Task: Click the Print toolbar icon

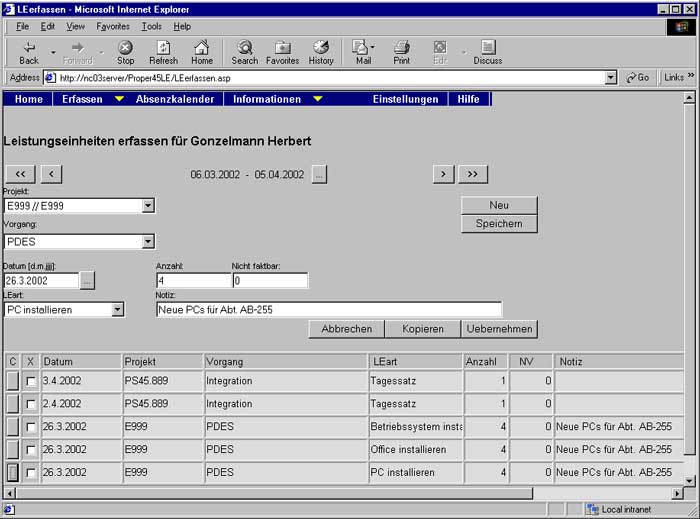Action: (x=401, y=48)
